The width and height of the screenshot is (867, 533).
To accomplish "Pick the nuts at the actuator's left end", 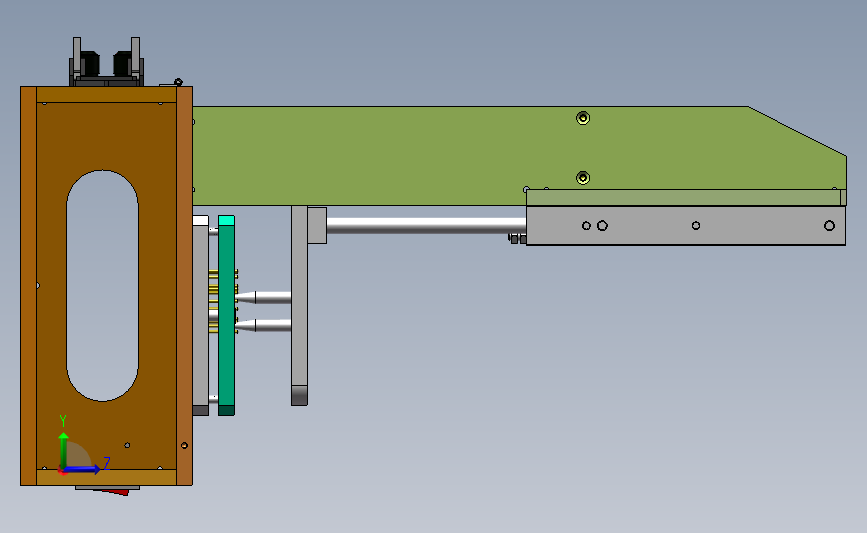I will pyautogui.click(x=518, y=239).
